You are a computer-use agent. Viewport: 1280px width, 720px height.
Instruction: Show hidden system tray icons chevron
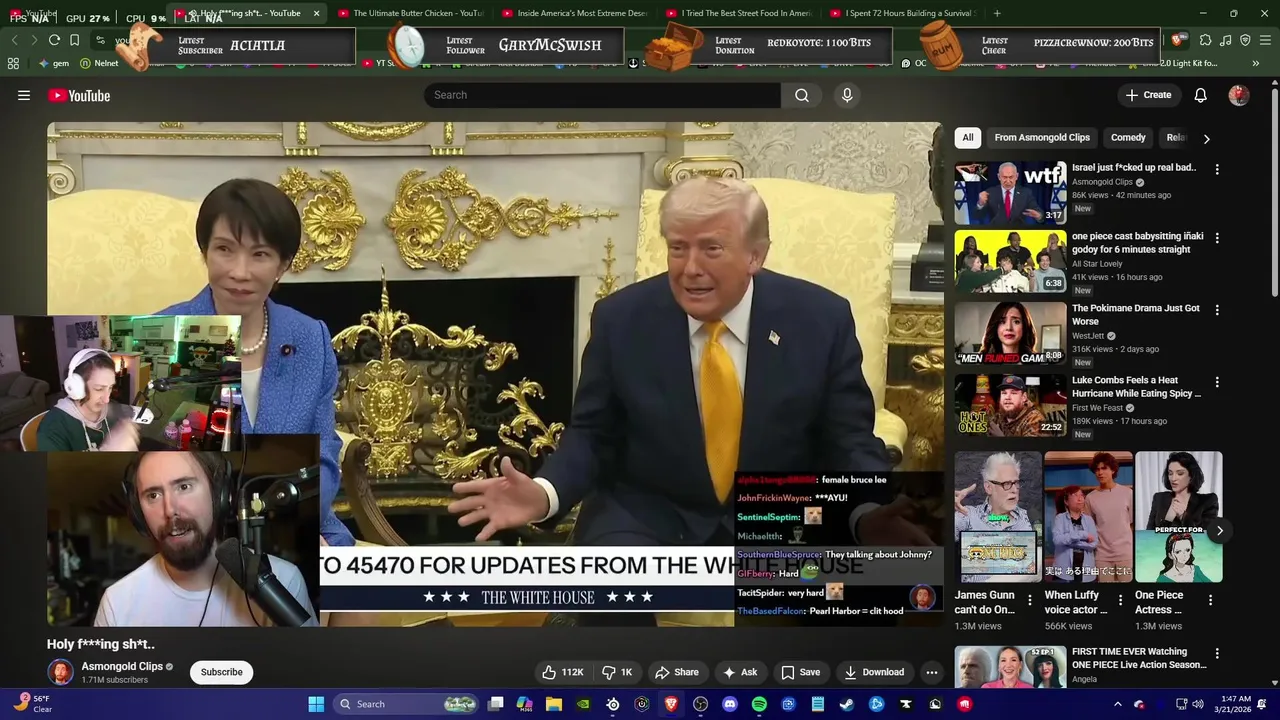point(1117,704)
